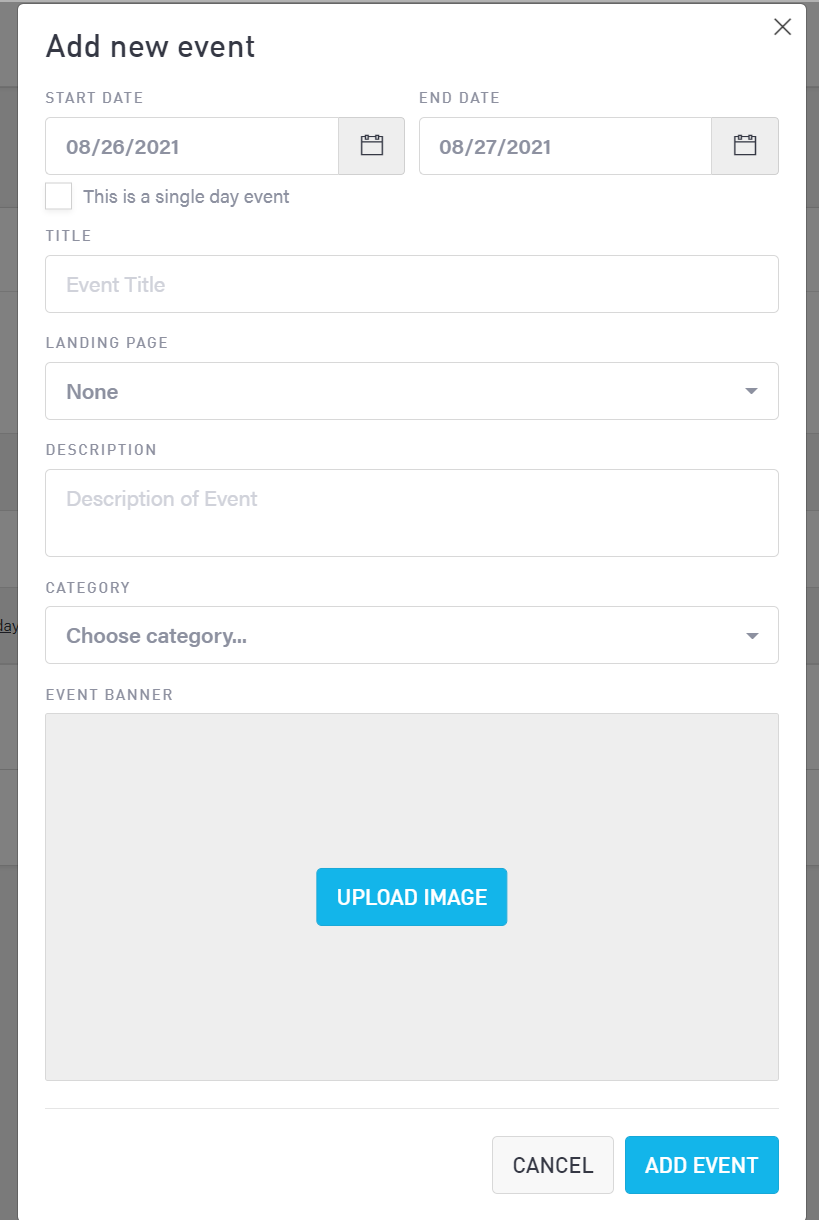Viewport: 819px width, 1220px height.
Task: Open the Choose category dropdown
Action: 400,635
